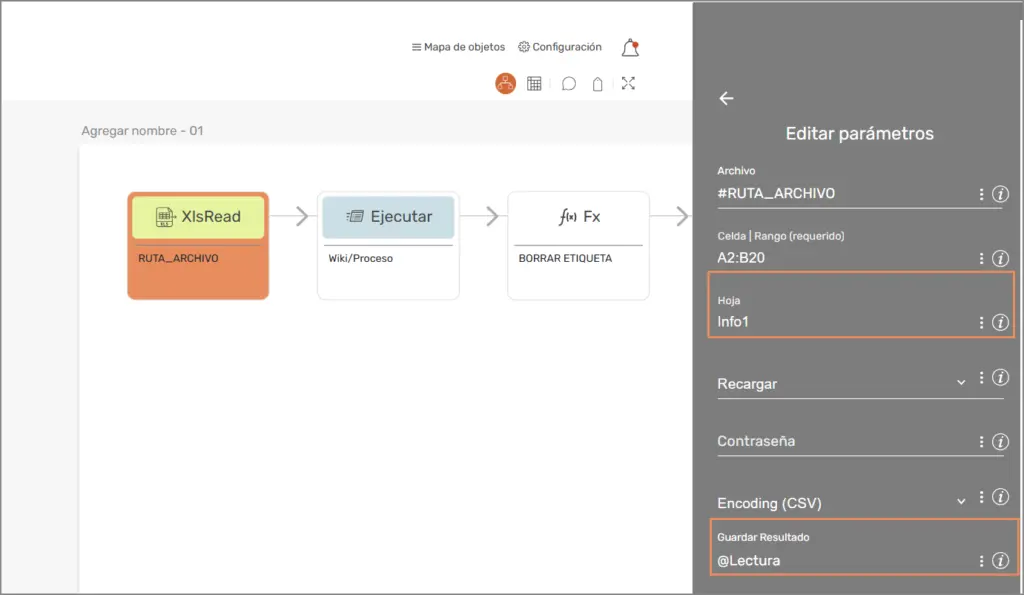The width and height of the screenshot is (1024, 595).
Task: Click the back arrow in parameters panel
Action: pyautogui.click(x=726, y=98)
